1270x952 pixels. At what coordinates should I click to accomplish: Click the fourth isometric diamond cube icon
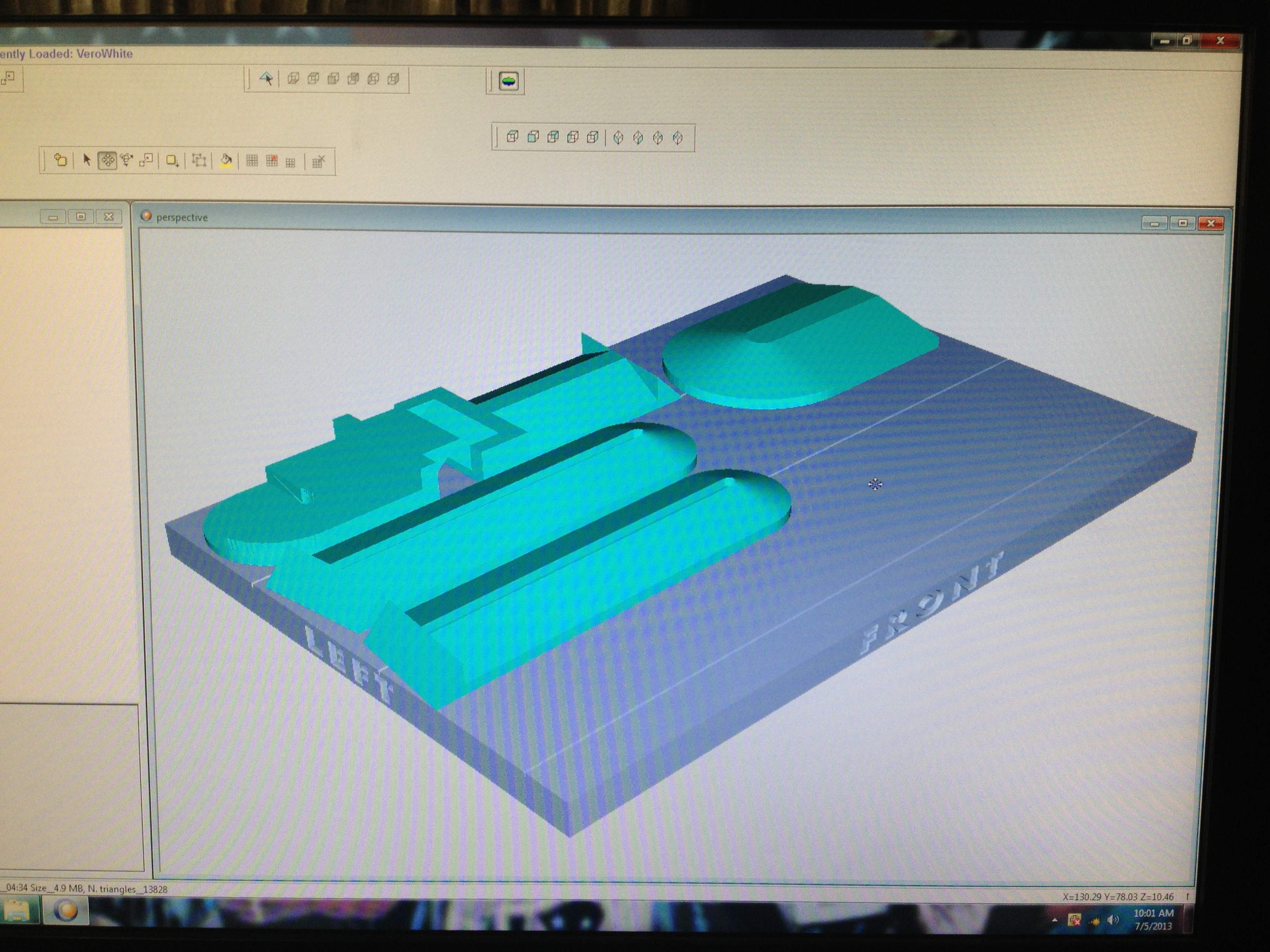[678, 138]
